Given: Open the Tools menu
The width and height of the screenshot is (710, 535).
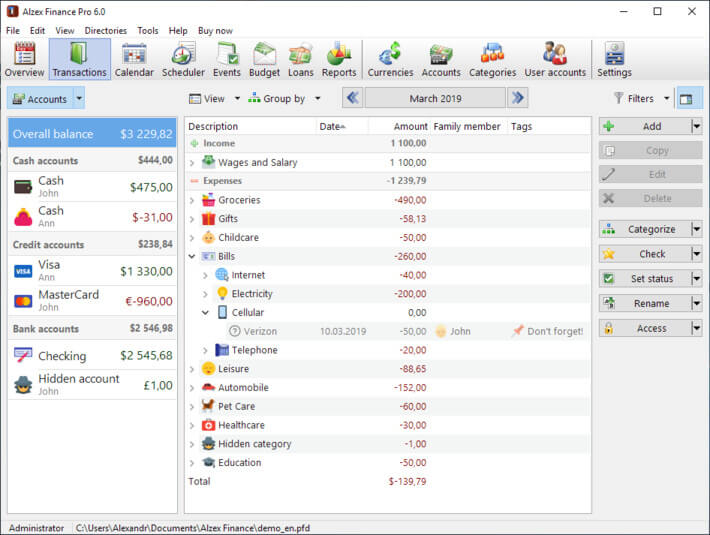Looking at the screenshot, I should point(148,31).
